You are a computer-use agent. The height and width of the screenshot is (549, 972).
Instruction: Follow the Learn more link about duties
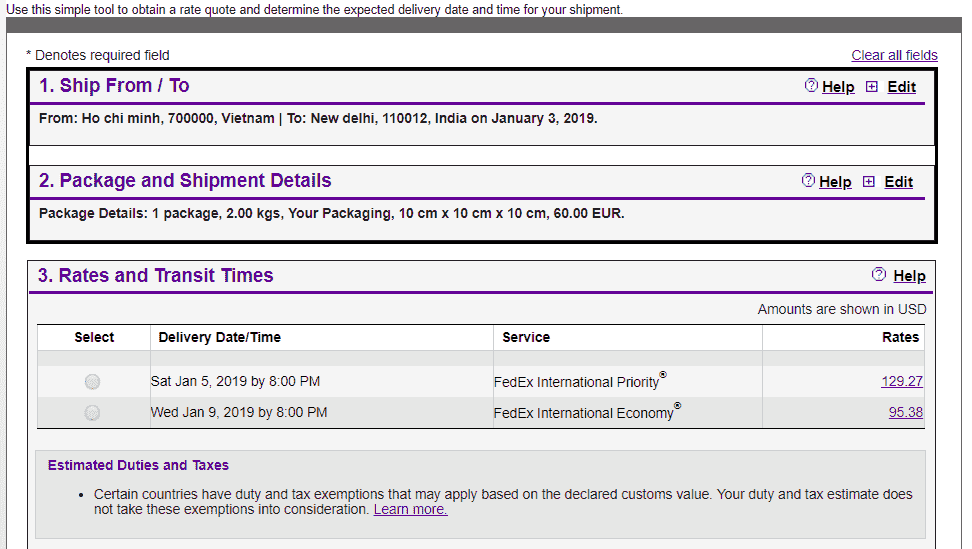[410, 509]
